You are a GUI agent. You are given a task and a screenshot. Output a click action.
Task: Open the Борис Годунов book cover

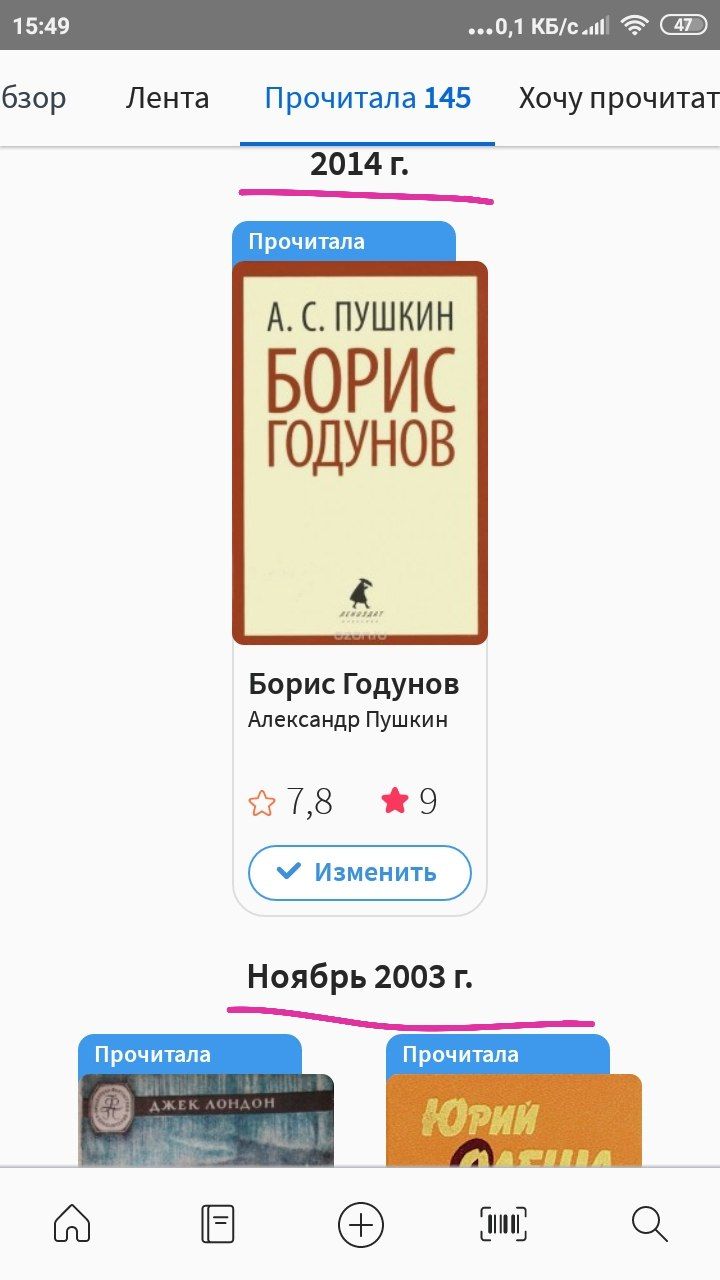point(360,453)
